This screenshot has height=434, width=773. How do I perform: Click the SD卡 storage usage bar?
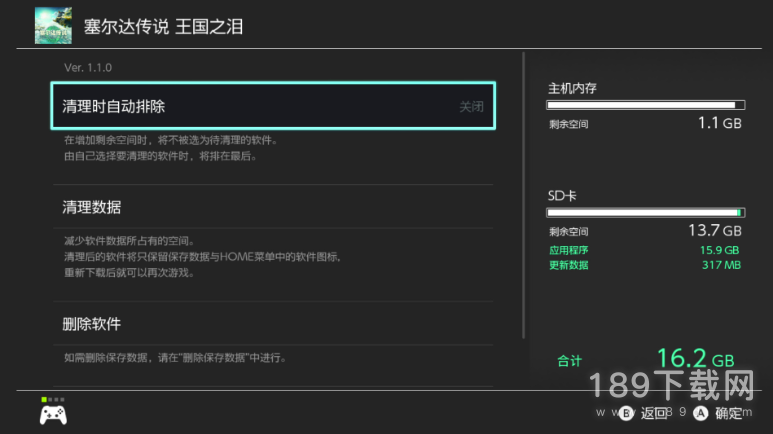click(x=646, y=213)
